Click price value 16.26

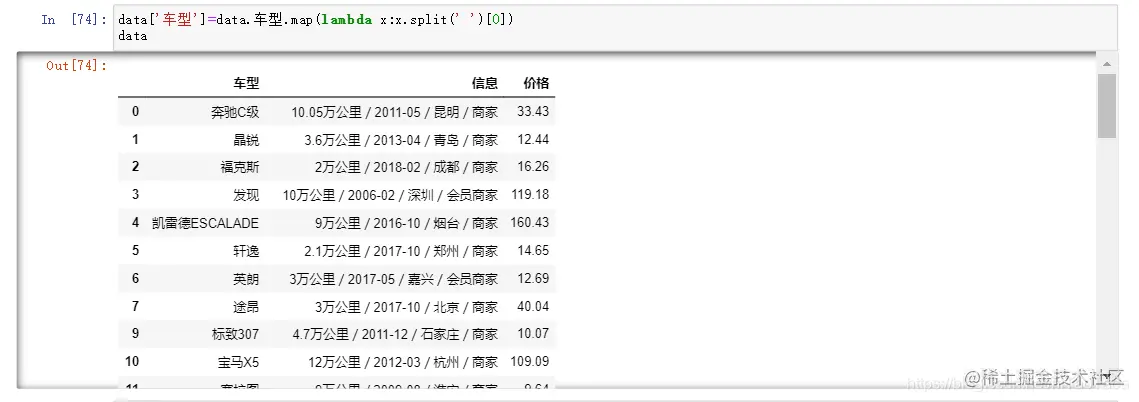point(533,167)
